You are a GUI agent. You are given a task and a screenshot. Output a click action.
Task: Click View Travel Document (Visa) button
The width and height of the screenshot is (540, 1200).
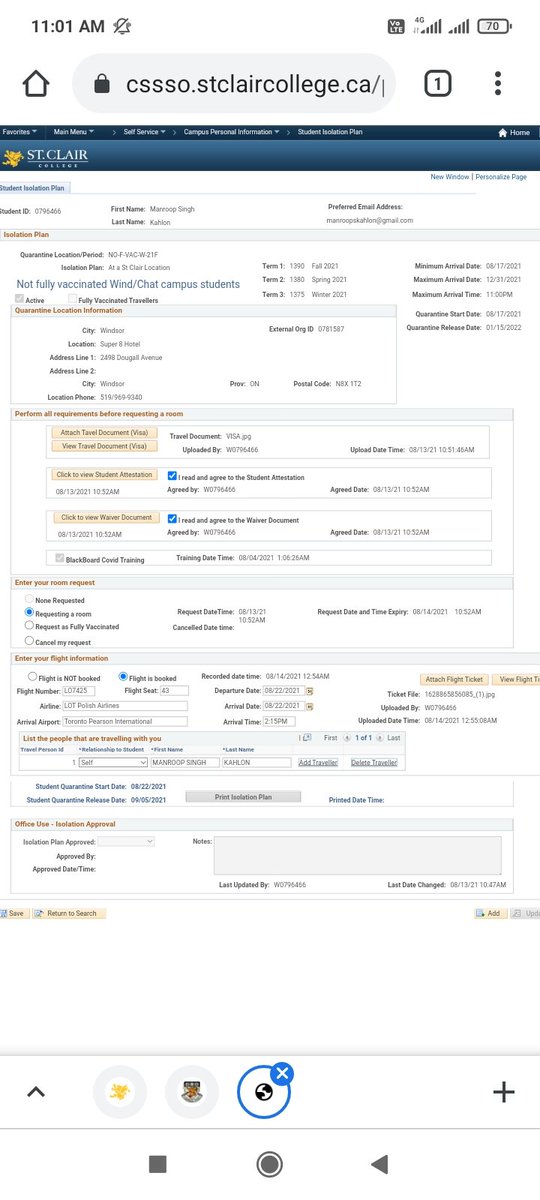(x=104, y=446)
